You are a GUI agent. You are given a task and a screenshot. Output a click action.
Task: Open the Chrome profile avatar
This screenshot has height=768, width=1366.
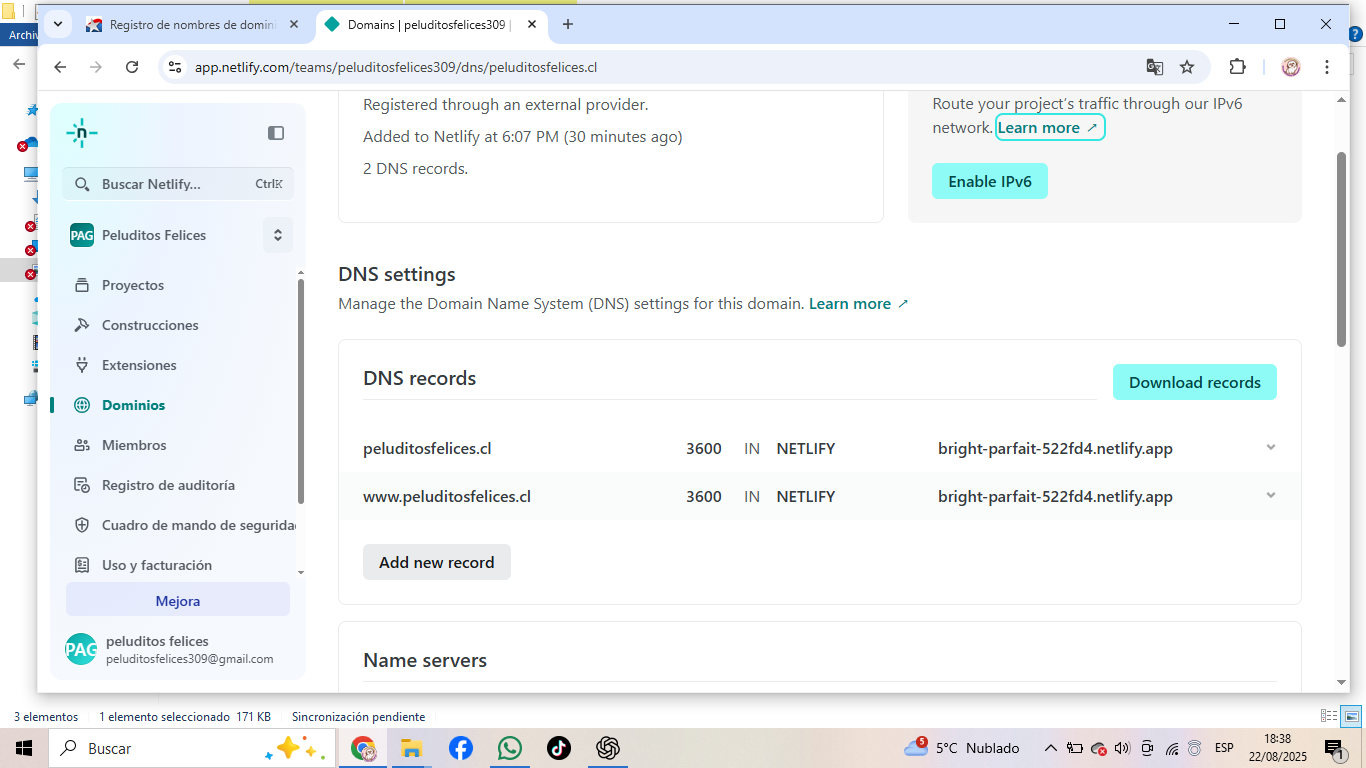tap(1291, 67)
